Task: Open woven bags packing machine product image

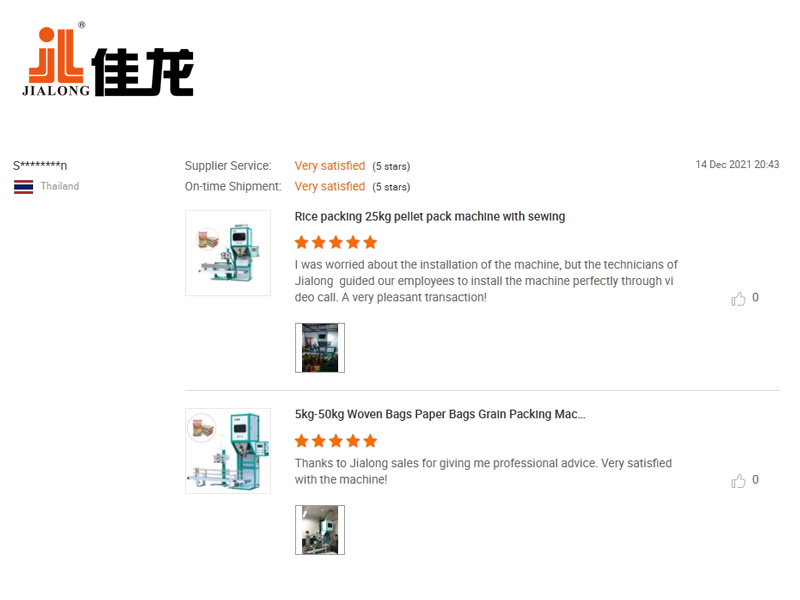Action: tap(228, 451)
